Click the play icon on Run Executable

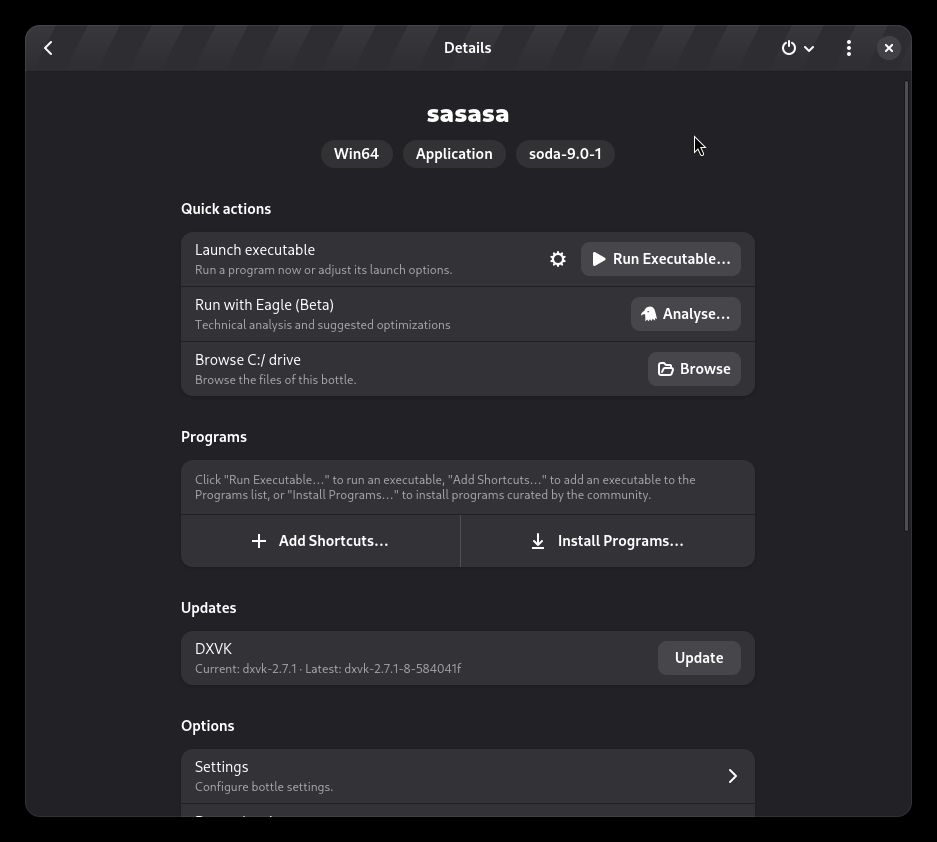tap(599, 258)
